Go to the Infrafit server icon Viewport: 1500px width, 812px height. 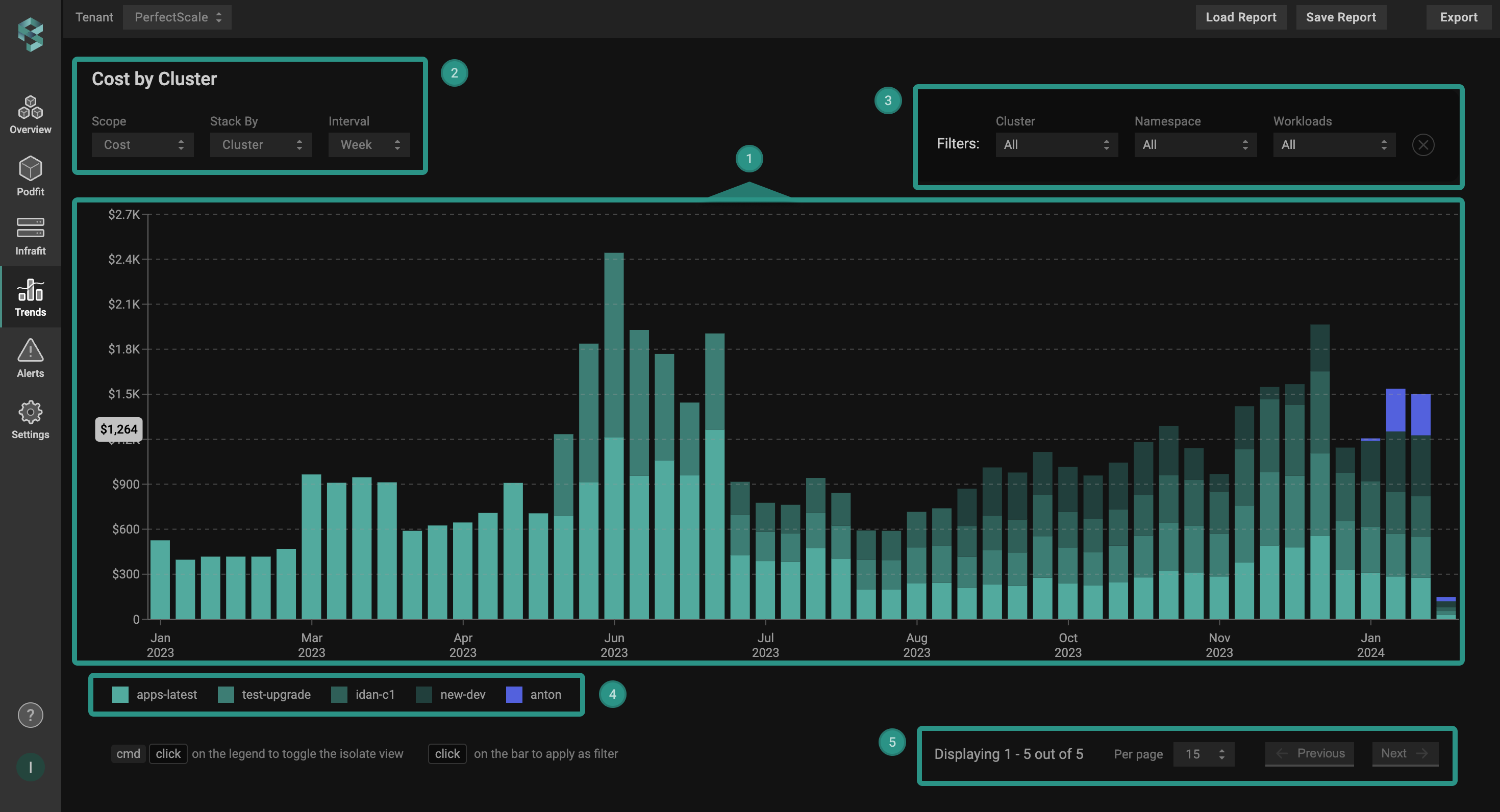click(x=30, y=228)
